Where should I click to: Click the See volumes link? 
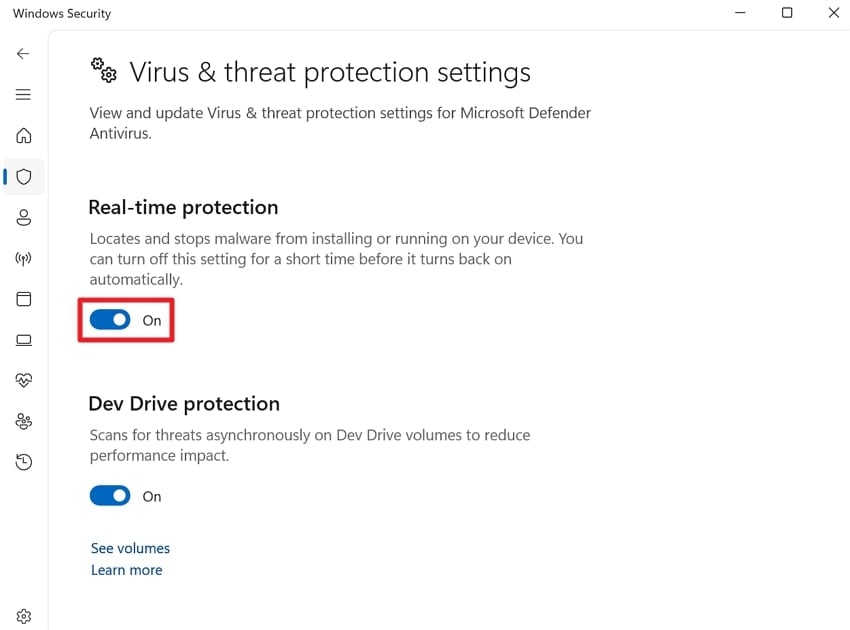[x=130, y=548]
